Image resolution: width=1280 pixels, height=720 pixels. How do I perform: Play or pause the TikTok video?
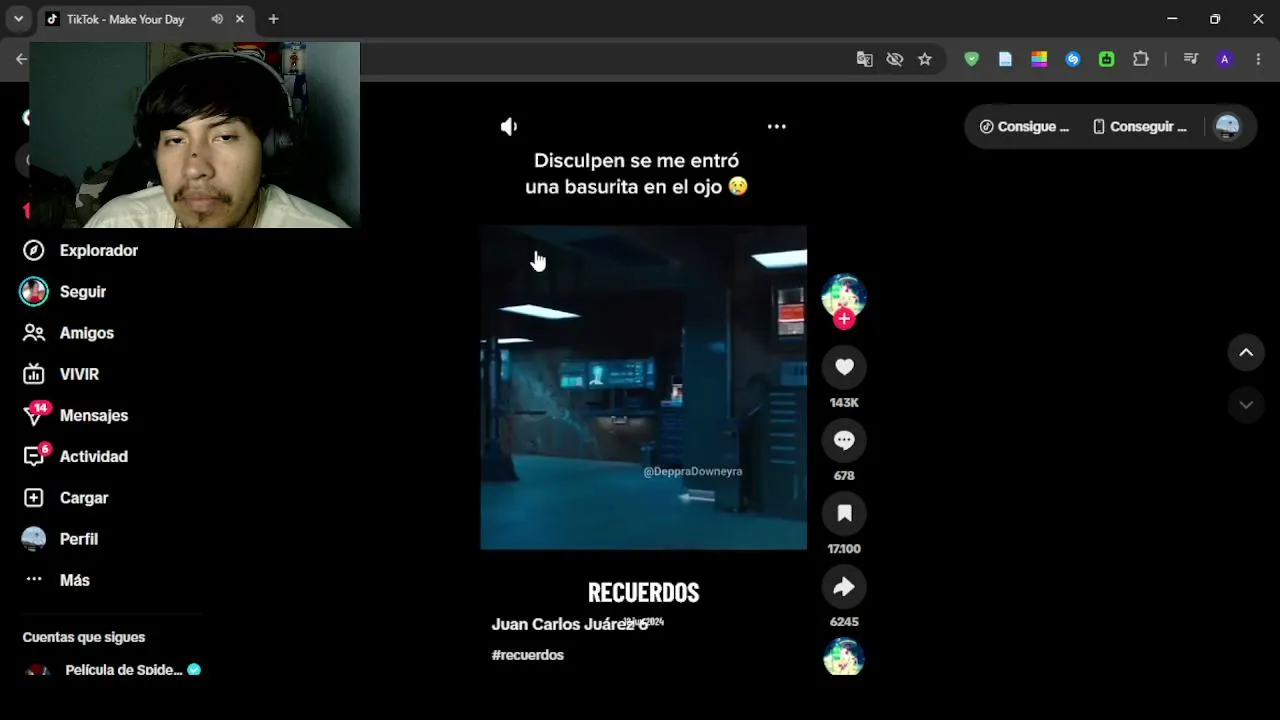click(x=643, y=387)
